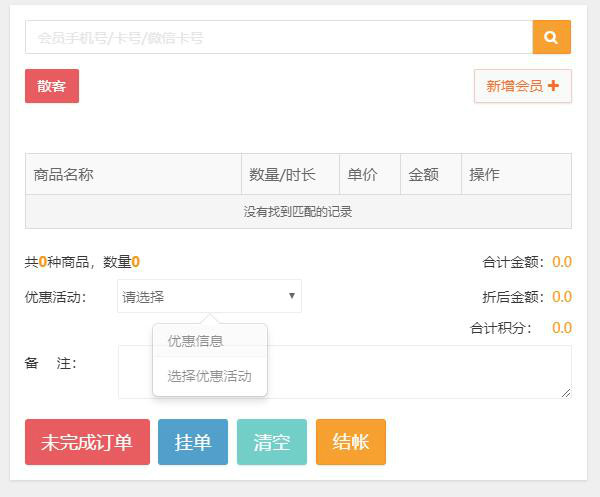Open the 未完成订单 unfinished orders list

point(87,442)
